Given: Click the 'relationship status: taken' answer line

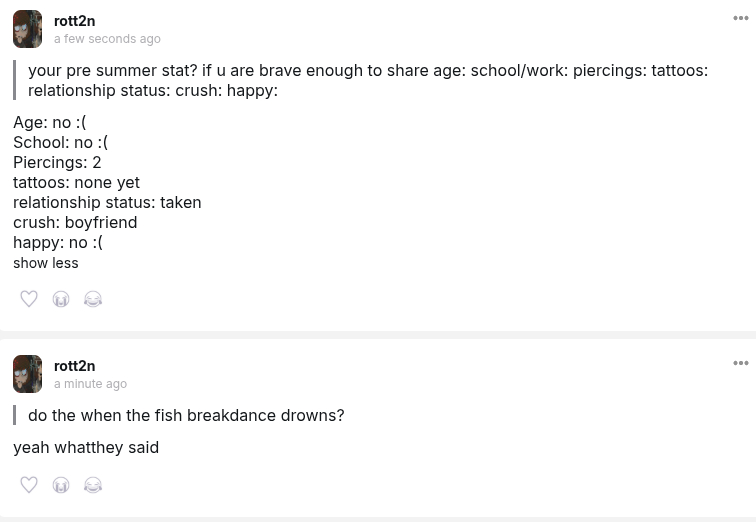Looking at the screenshot, I should (x=107, y=202).
